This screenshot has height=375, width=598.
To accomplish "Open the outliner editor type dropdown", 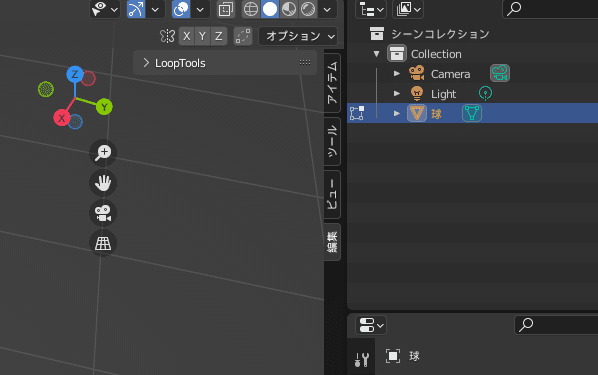I will (371, 9).
